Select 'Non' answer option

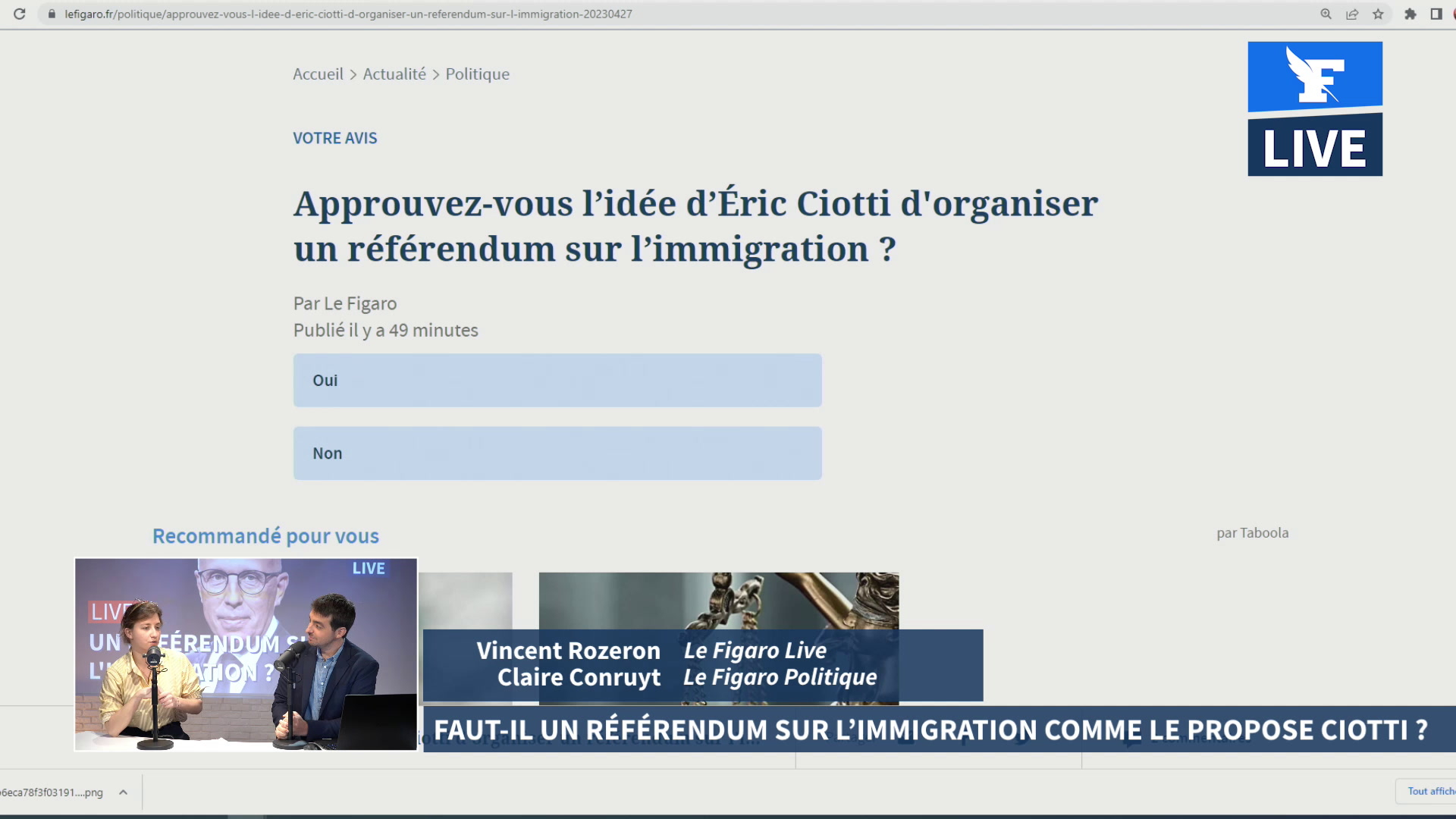coord(557,452)
